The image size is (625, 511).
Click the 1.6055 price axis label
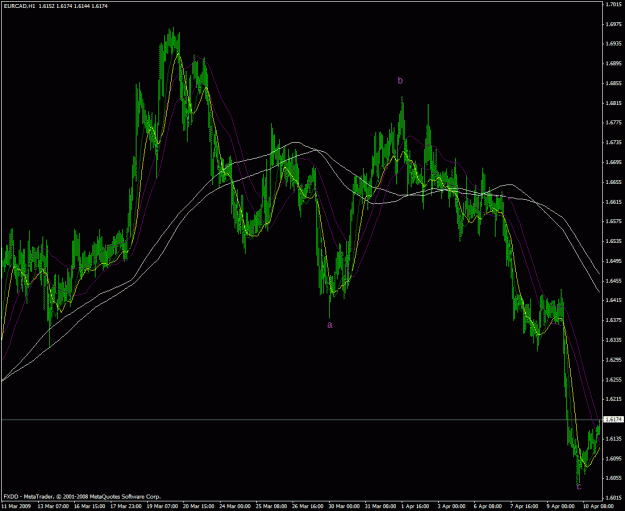tap(614, 478)
